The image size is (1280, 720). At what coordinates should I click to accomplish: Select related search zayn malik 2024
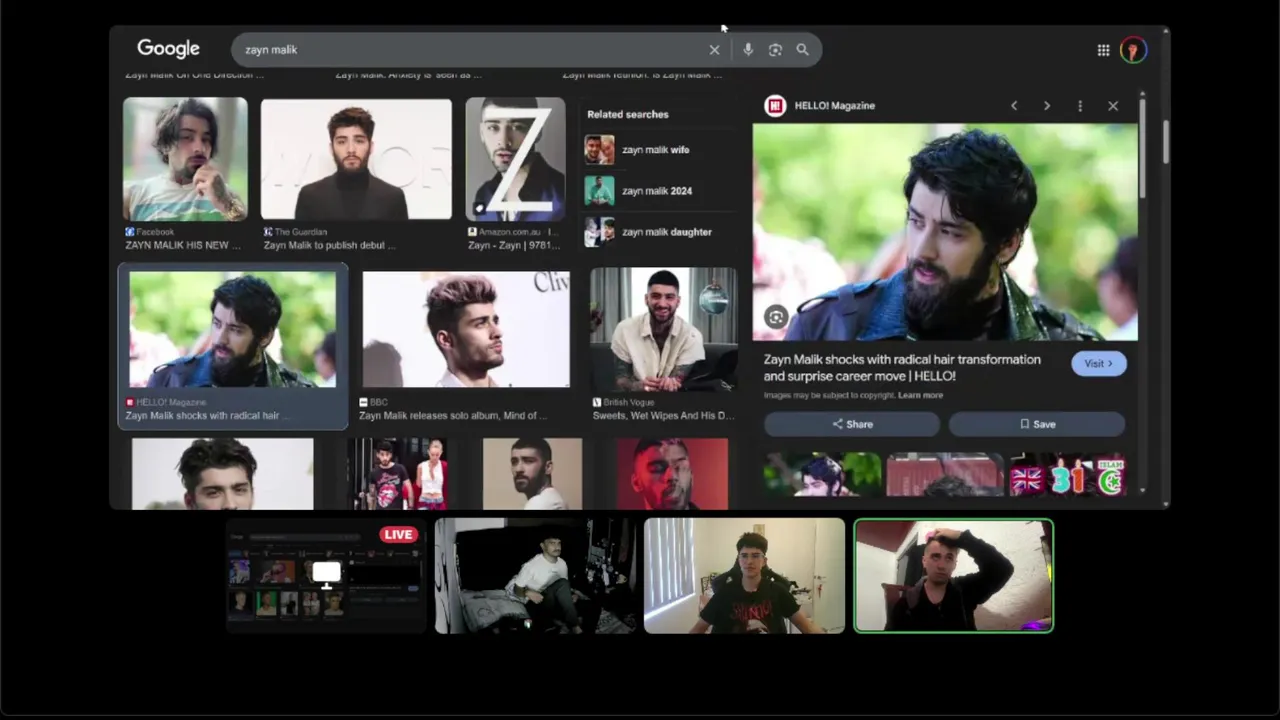(661, 191)
